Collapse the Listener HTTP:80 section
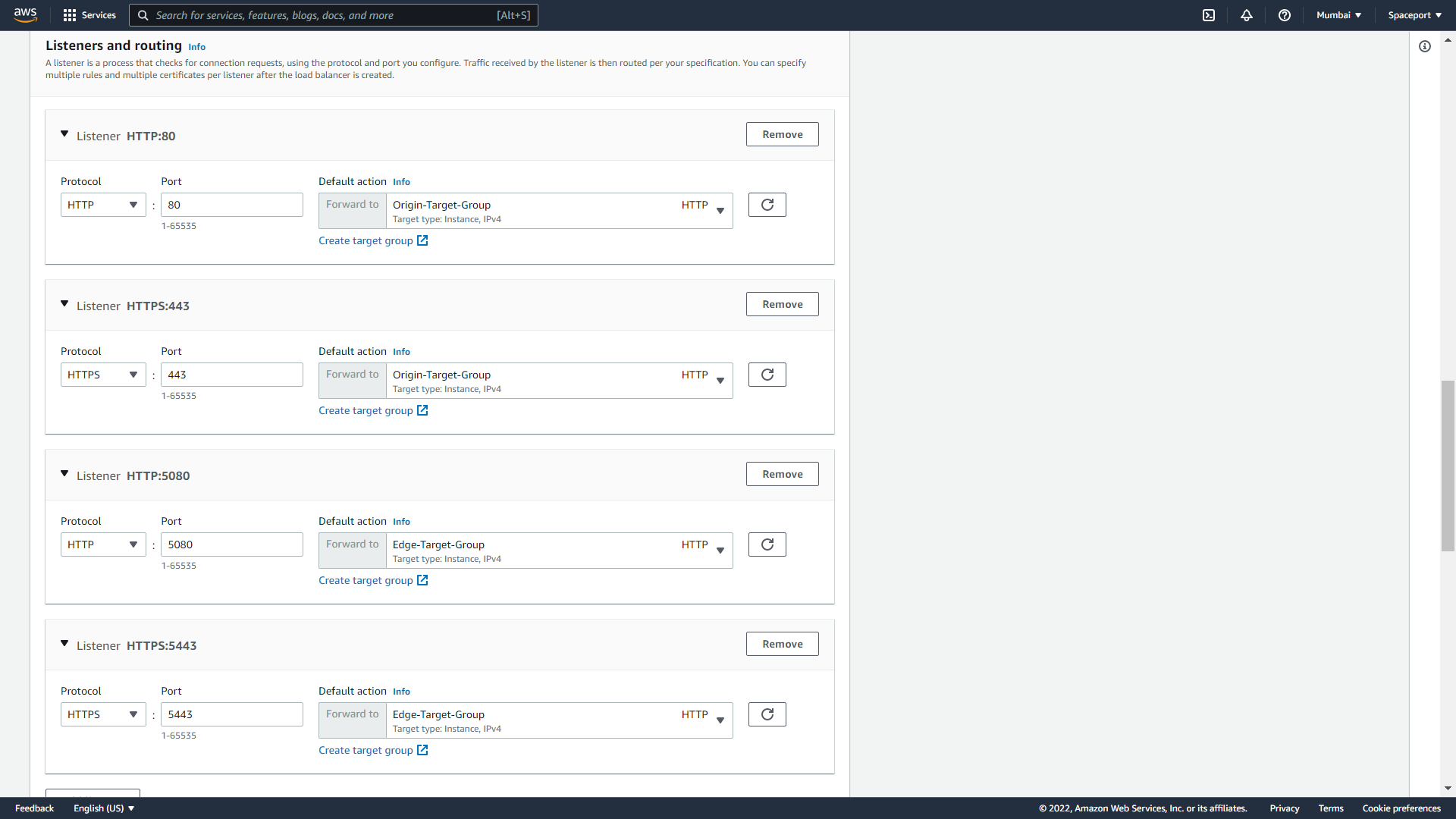This screenshot has height=819, width=1456. click(64, 134)
